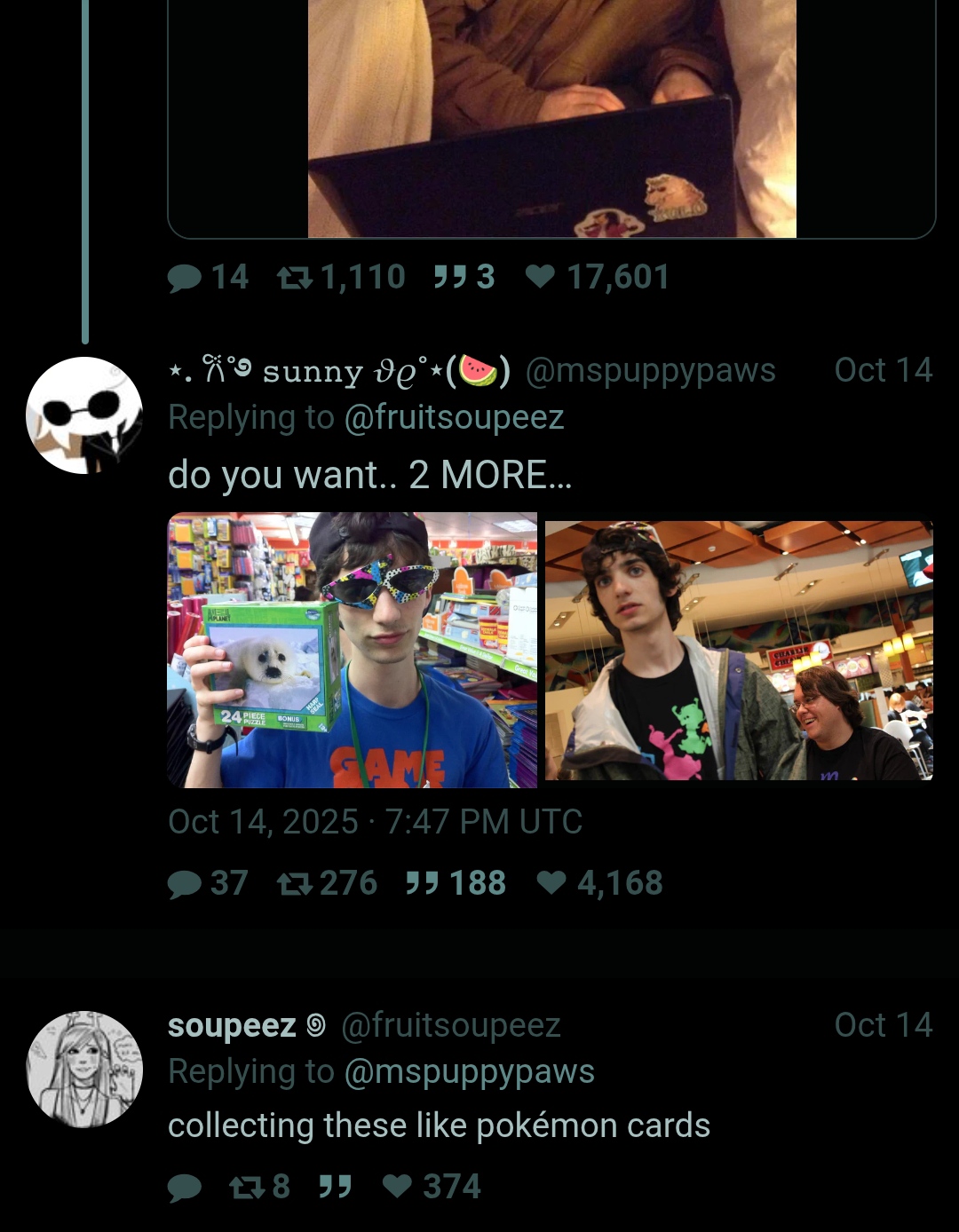Visit the @mspuppypaws handle link in the header
The width and height of the screenshot is (959, 1232).
coord(651,370)
